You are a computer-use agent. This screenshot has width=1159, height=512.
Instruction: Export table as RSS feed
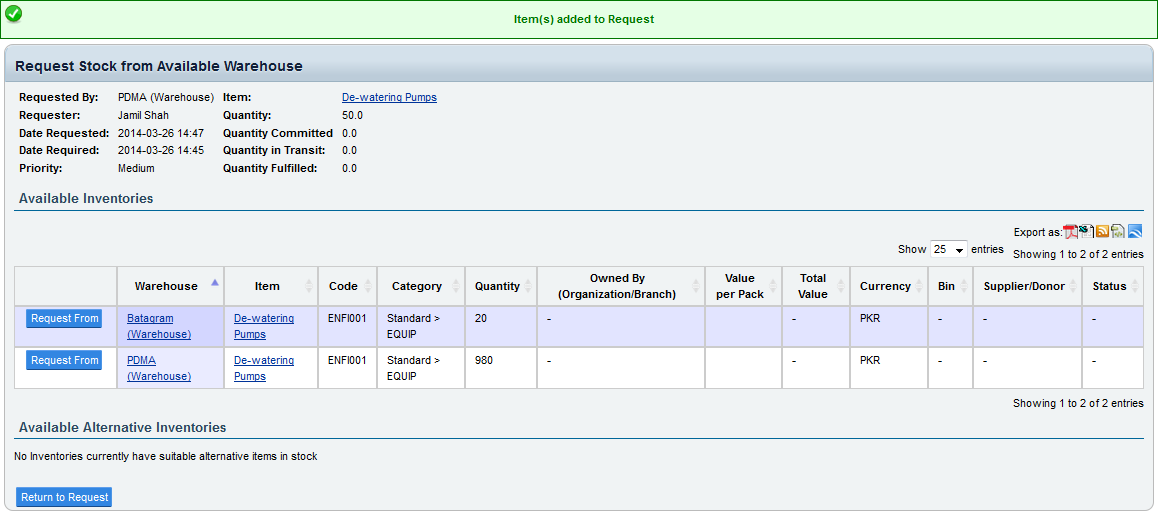tap(1102, 232)
